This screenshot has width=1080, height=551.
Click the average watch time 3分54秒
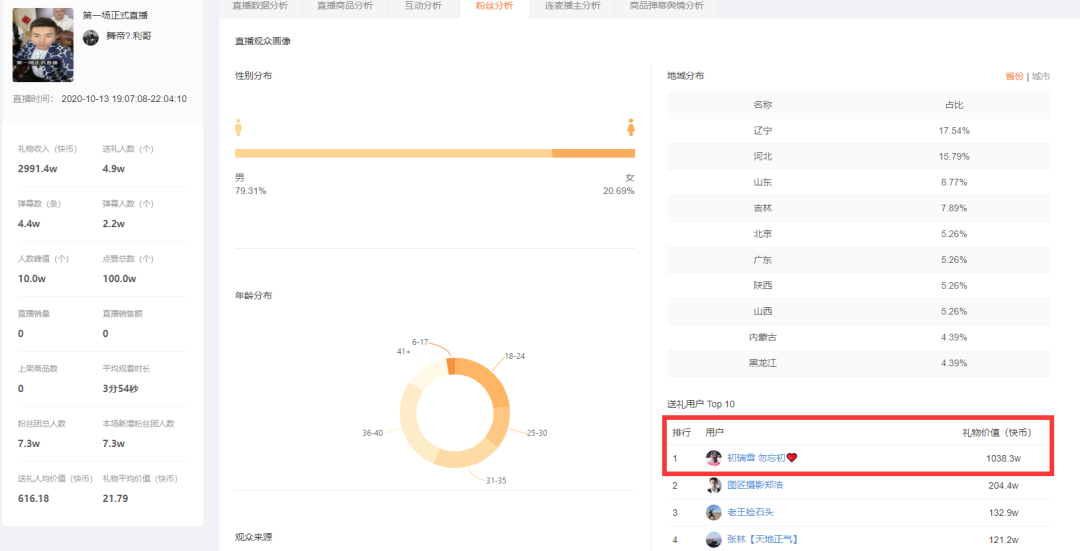coord(121,388)
